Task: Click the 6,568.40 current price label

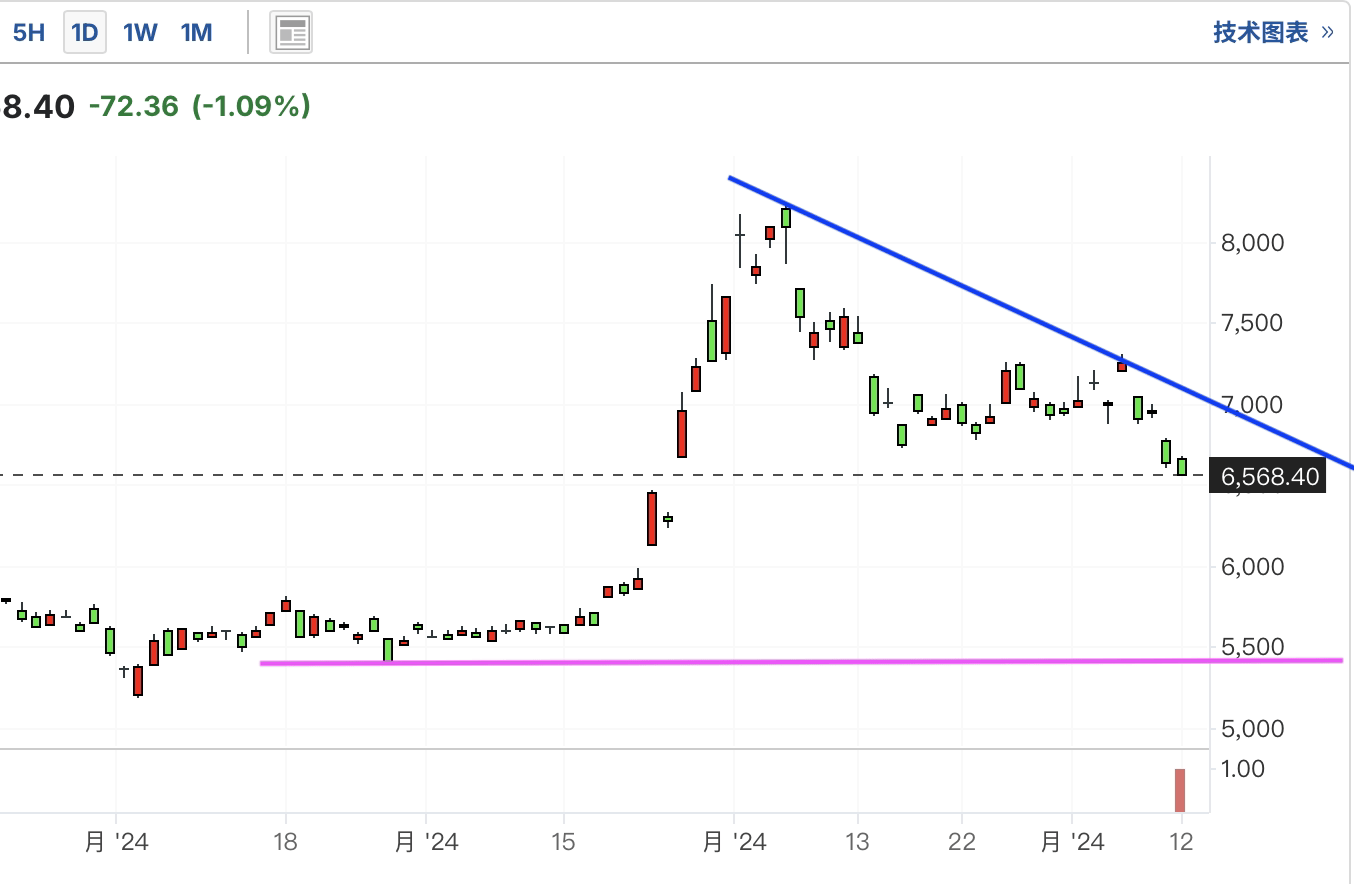Action: point(1269,476)
